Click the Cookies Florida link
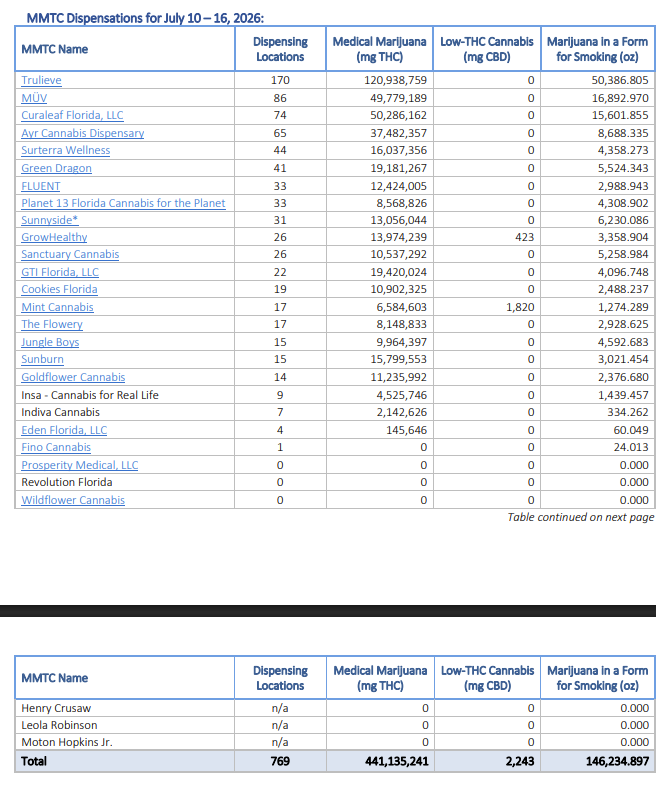The image size is (656, 793). click(59, 289)
